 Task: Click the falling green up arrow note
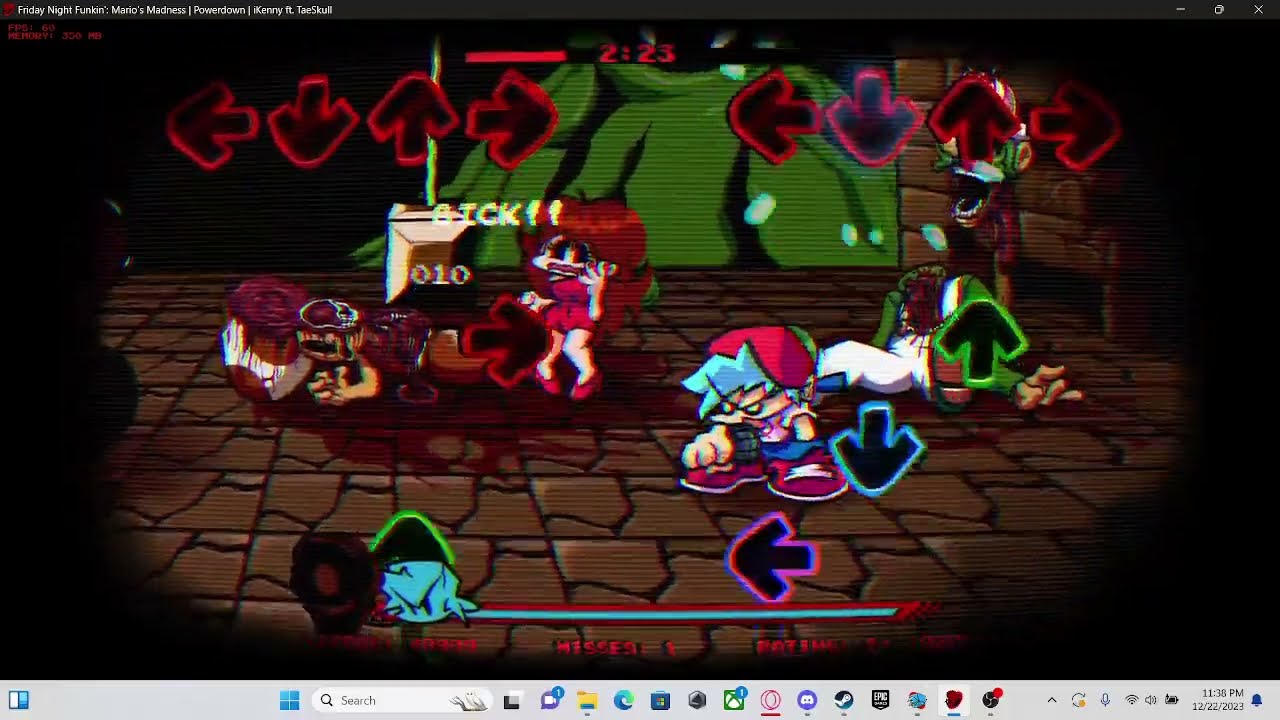979,342
